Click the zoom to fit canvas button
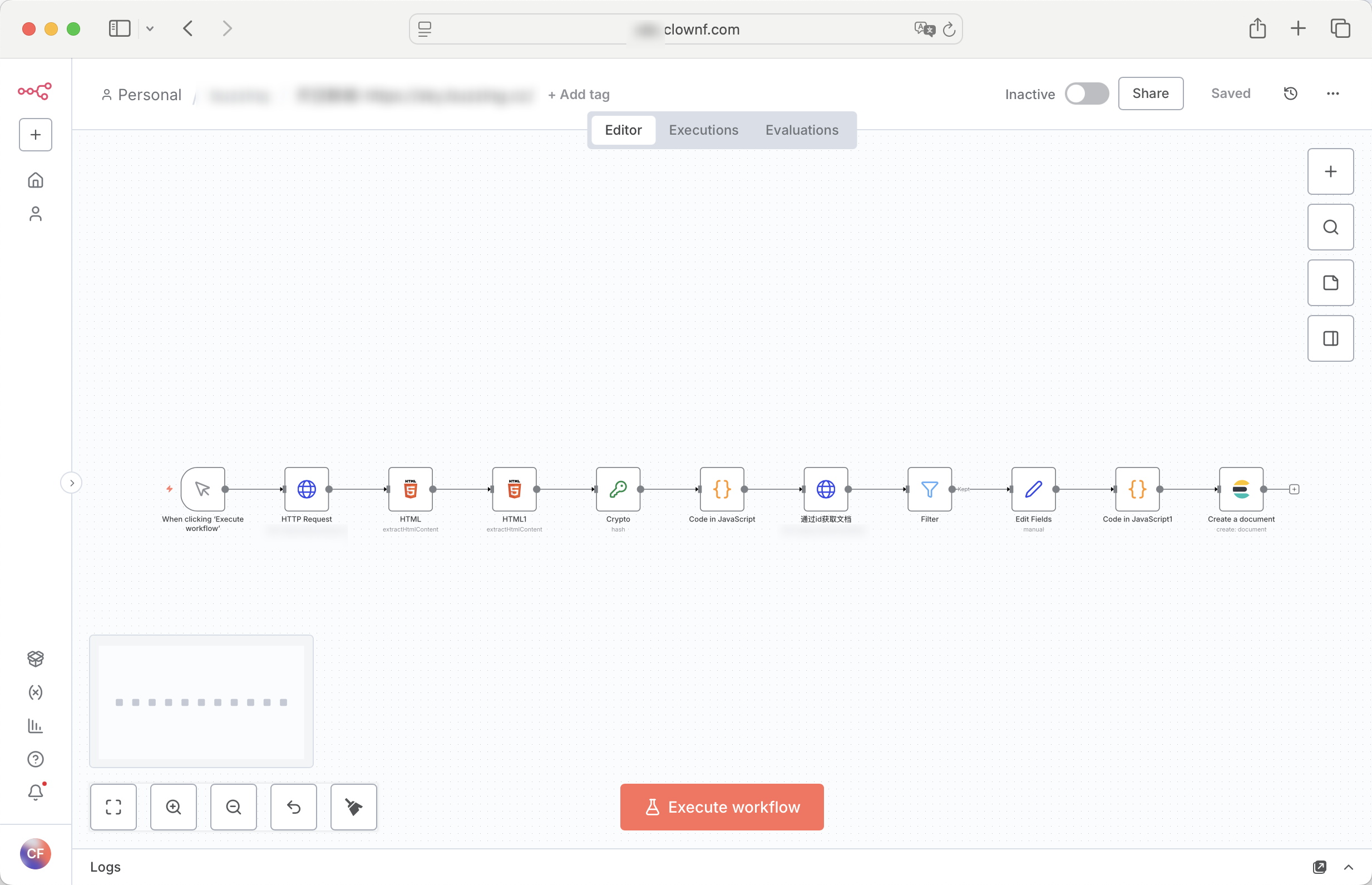 click(113, 807)
